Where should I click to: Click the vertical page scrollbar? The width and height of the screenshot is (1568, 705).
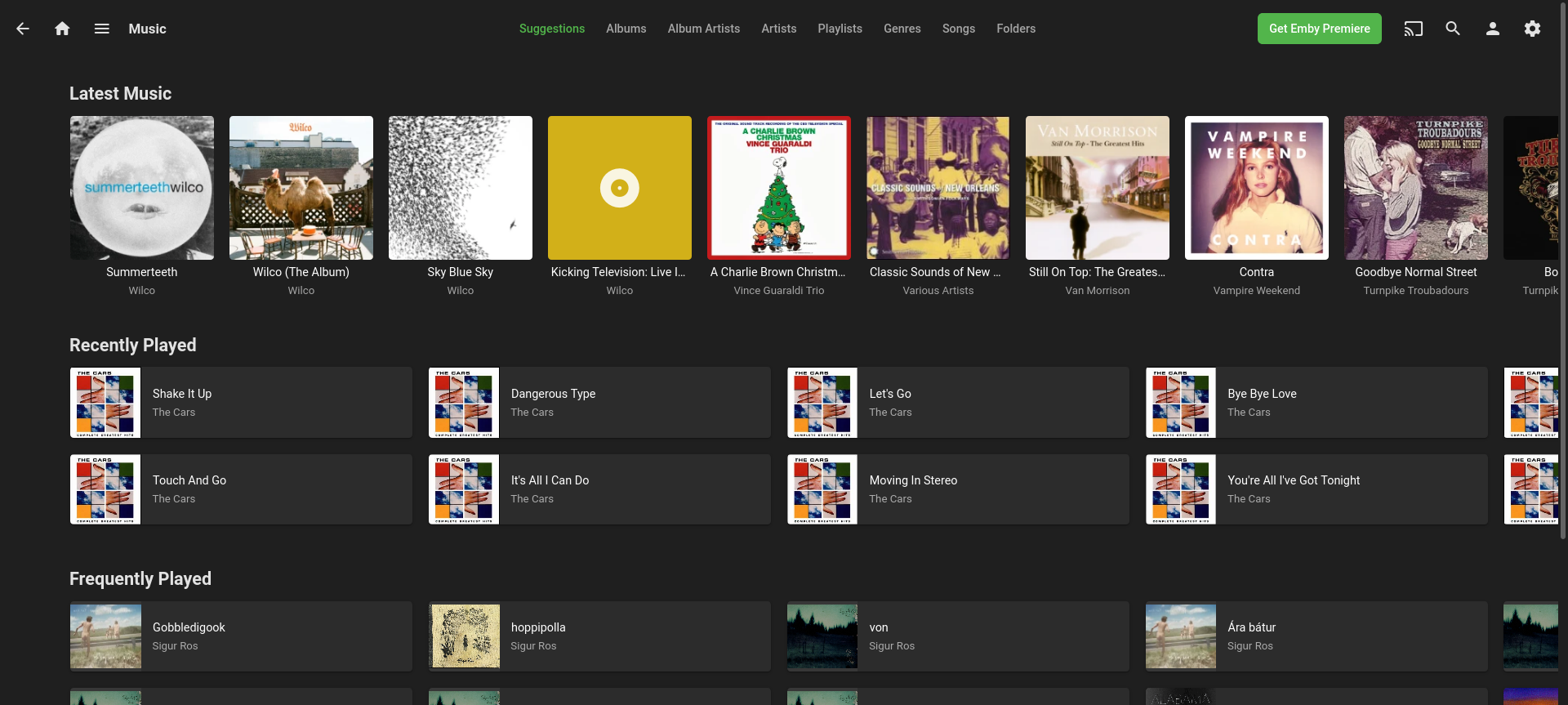[x=1563, y=270]
